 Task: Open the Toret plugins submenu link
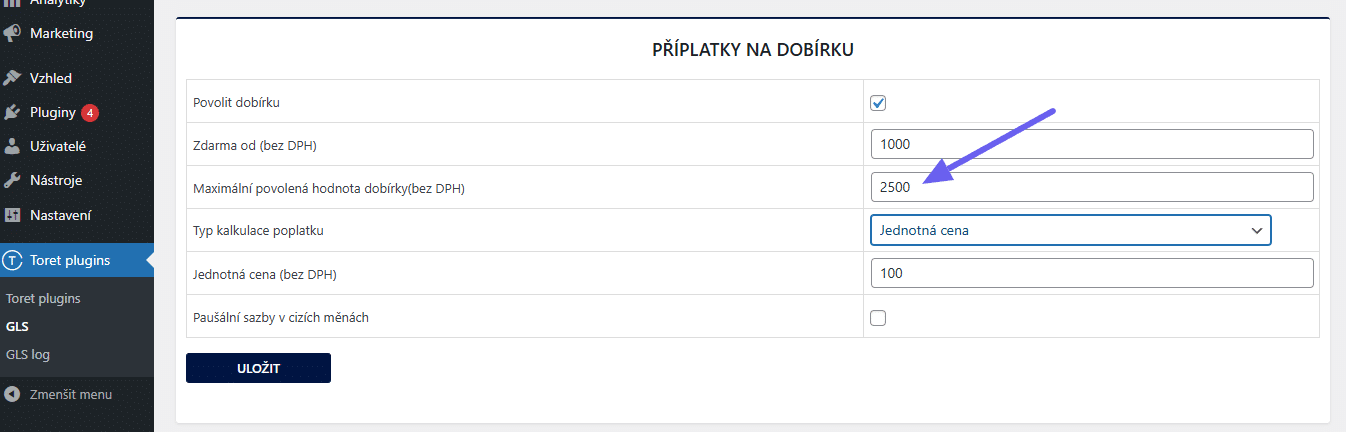pyautogui.click(x=43, y=298)
